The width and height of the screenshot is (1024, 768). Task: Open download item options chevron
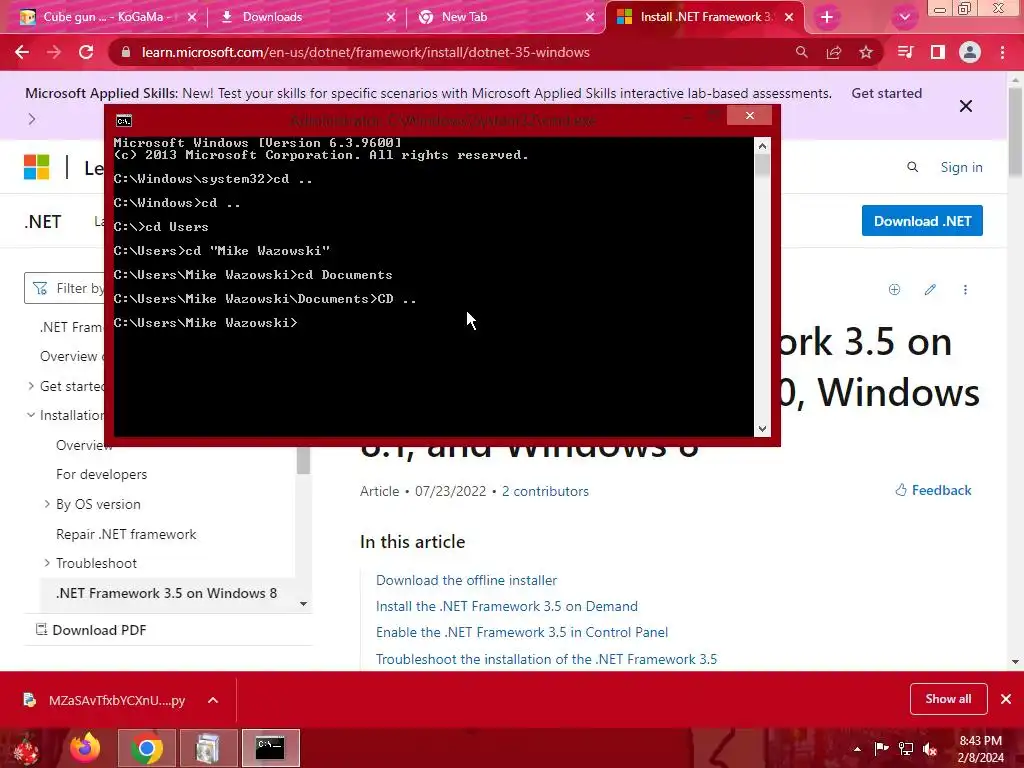[x=213, y=700]
